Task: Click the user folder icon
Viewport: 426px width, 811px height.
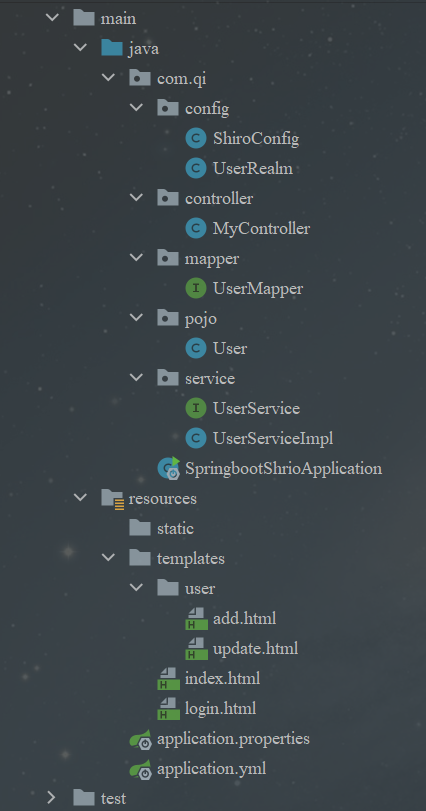Action: coord(168,588)
